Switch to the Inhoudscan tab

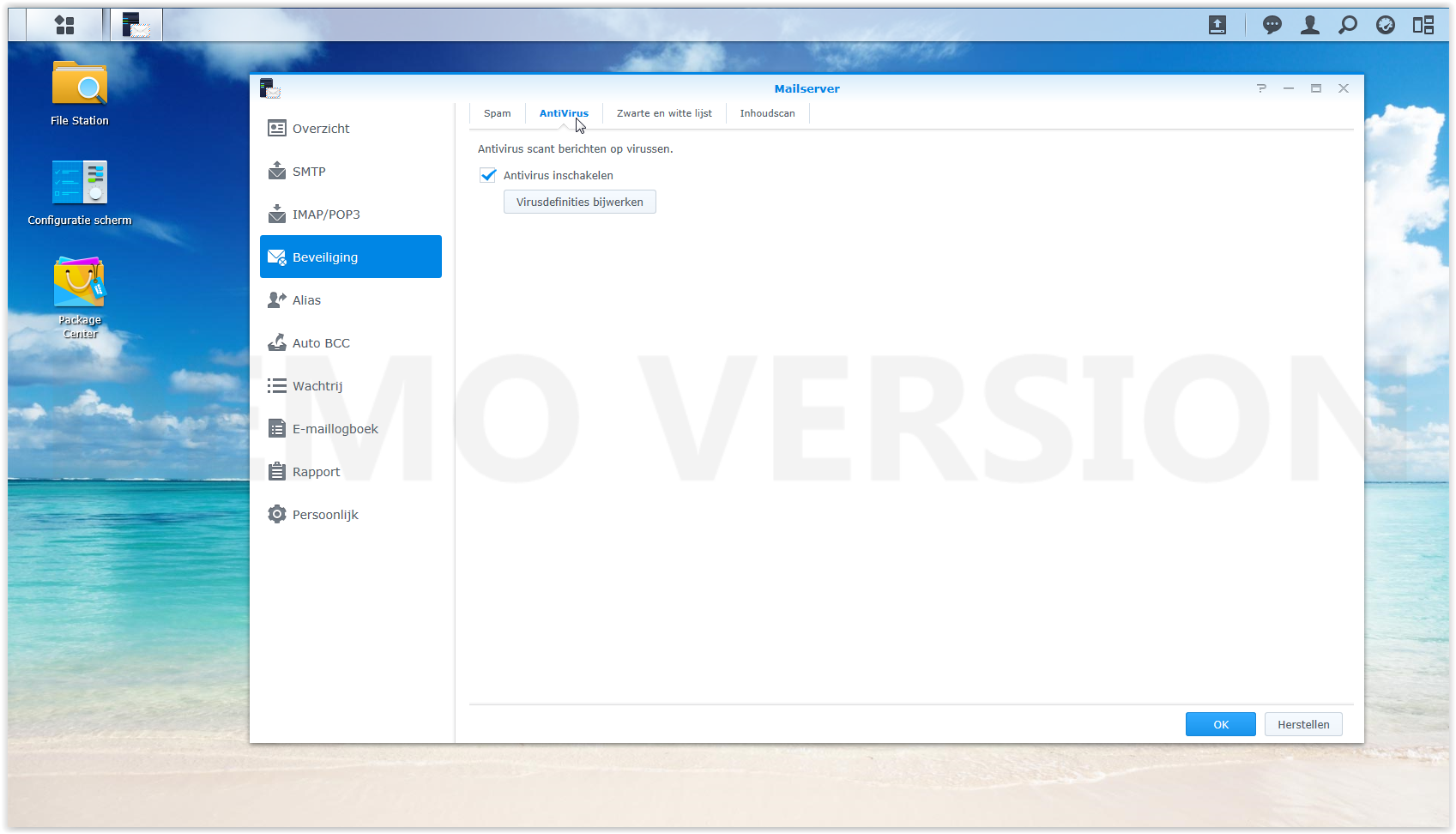click(x=767, y=113)
